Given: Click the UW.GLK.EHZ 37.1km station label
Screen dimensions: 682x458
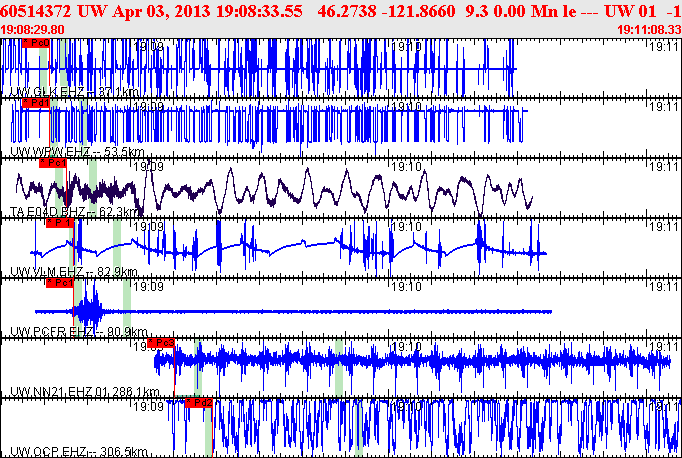Looking at the screenshot, I should point(75,92).
